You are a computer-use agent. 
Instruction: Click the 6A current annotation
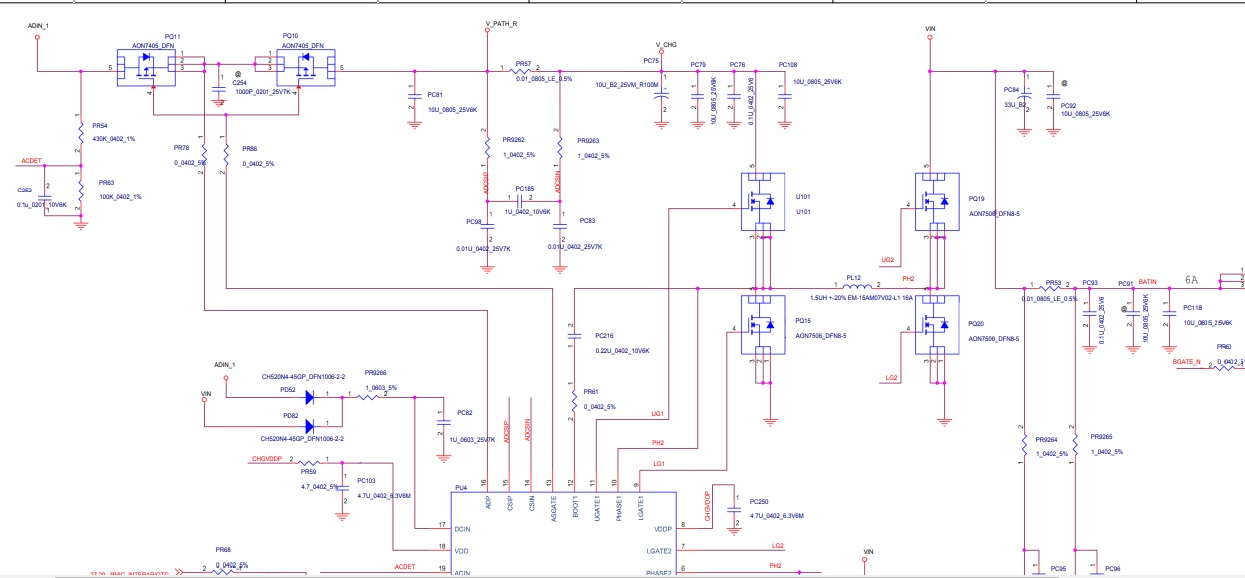click(x=1192, y=281)
